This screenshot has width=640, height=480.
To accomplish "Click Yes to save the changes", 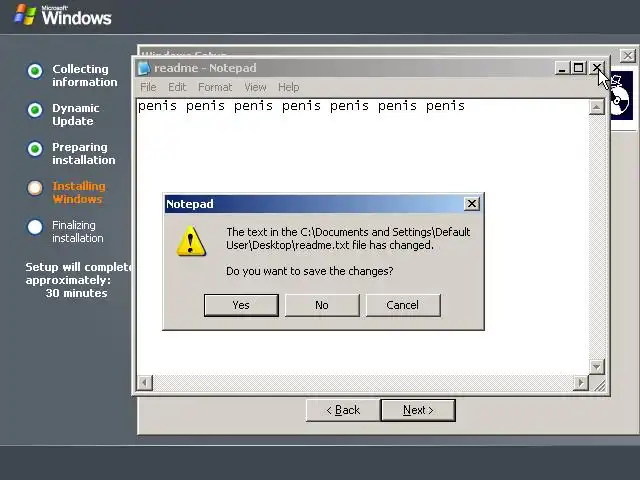I will [241, 305].
